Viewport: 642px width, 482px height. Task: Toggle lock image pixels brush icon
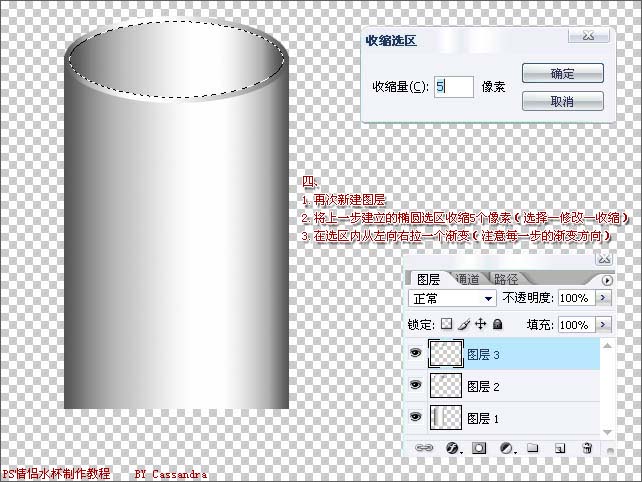[464, 324]
